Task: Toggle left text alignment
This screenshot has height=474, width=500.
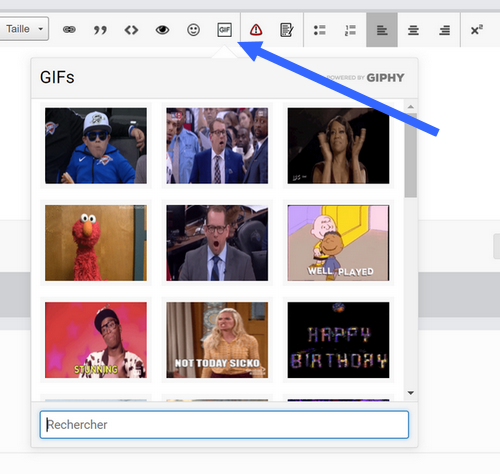Action: coord(382,30)
